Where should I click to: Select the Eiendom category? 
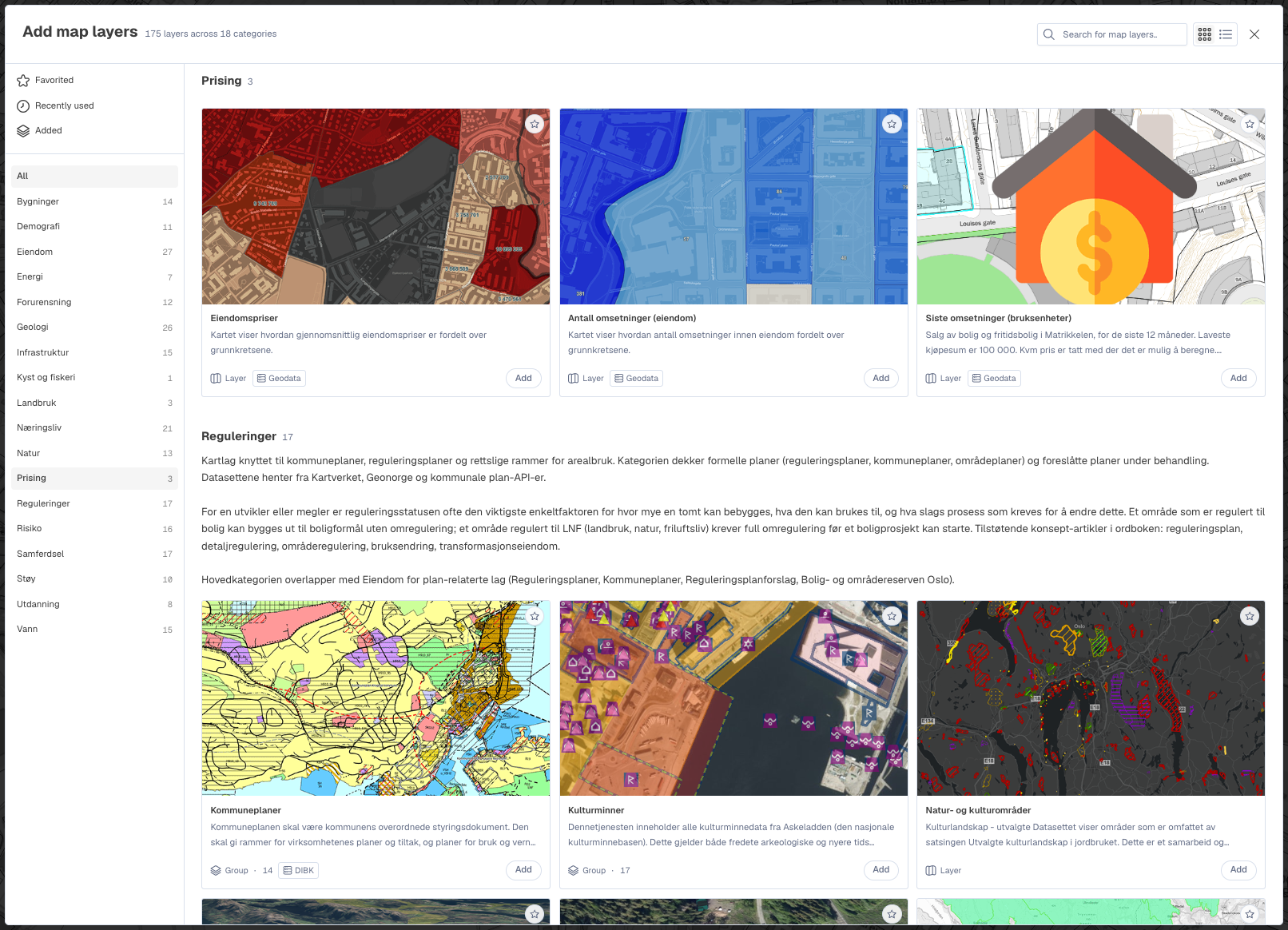coord(94,252)
